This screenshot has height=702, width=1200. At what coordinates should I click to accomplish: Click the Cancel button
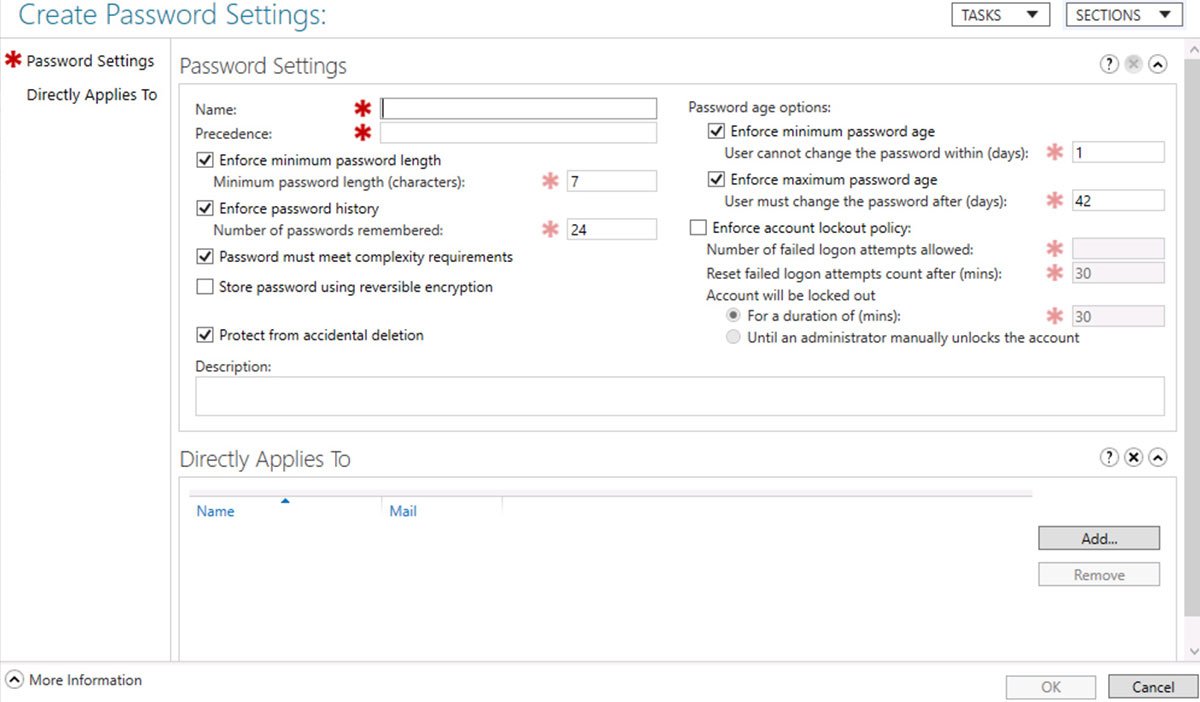(x=1152, y=687)
